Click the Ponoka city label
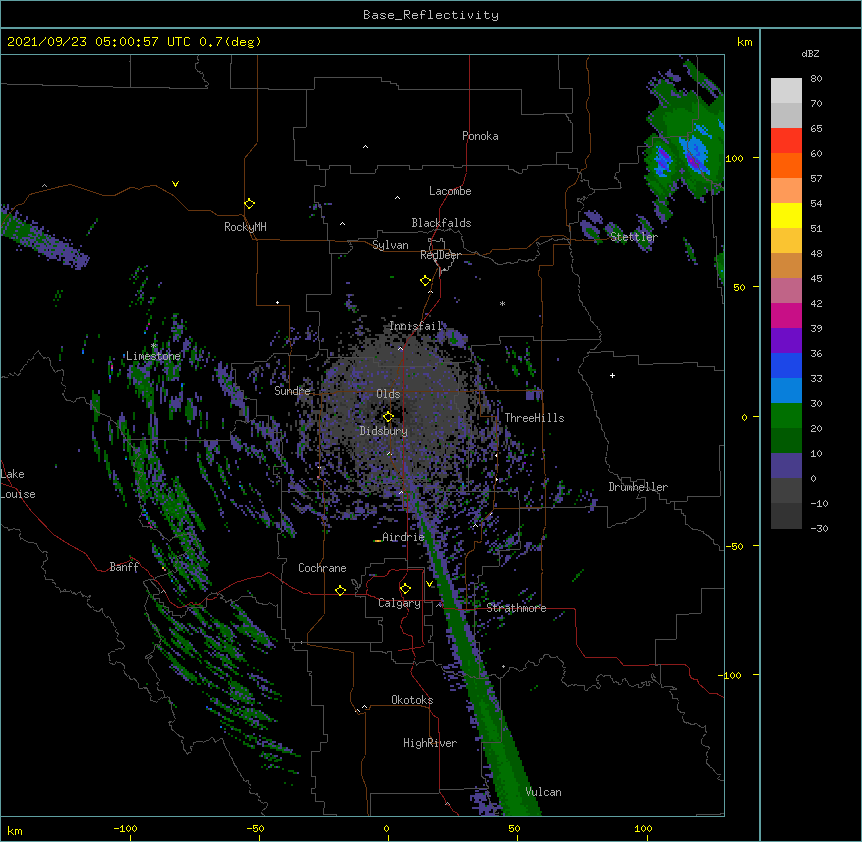Image resolution: width=862 pixels, height=842 pixels. click(480, 136)
